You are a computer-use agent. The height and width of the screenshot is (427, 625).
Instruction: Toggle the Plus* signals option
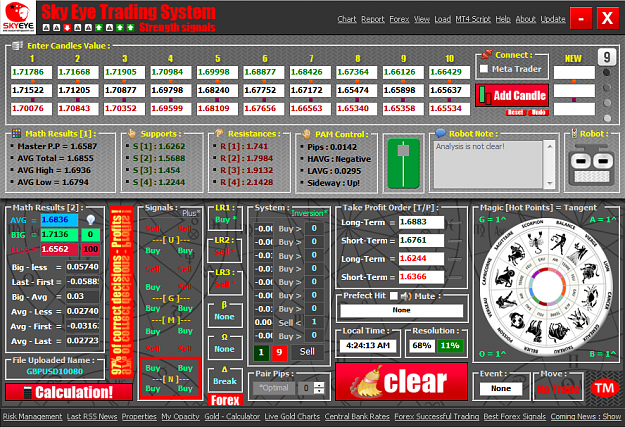(x=191, y=213)
